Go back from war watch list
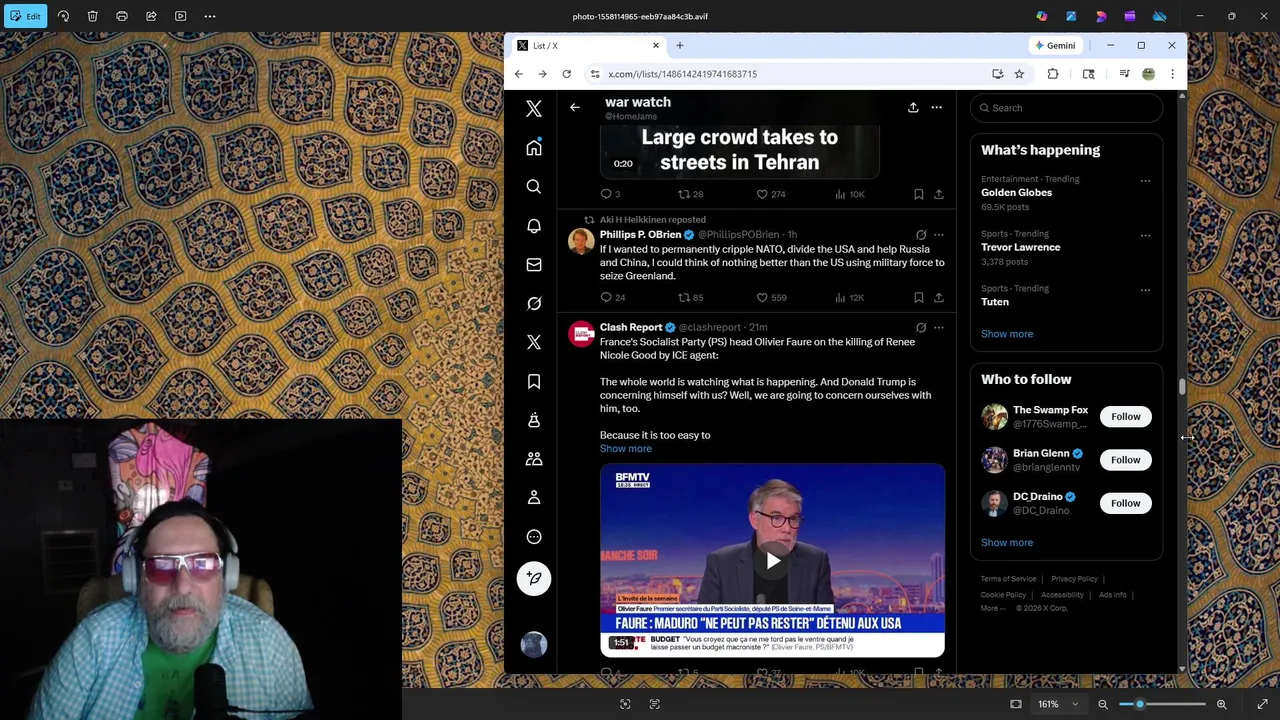This screenshot has height=720, width=1280. (x=575, y=107)
